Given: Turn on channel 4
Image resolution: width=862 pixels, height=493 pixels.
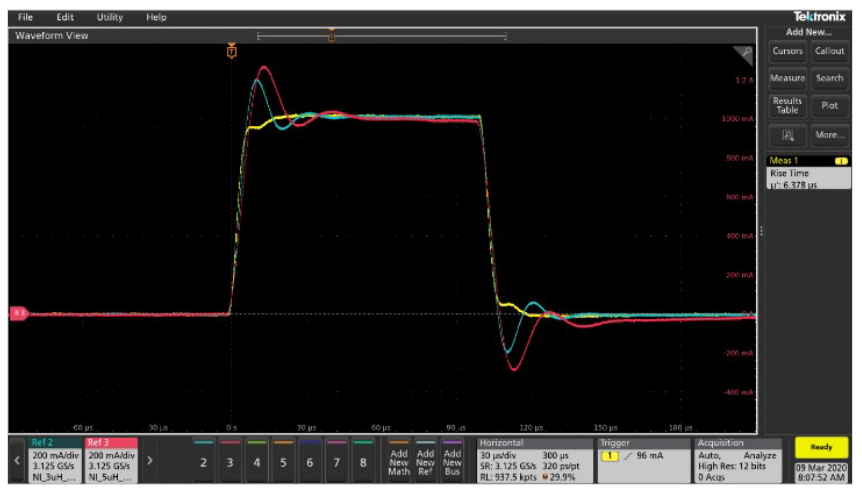Looking at the screenshot, I should click(257, 461).
